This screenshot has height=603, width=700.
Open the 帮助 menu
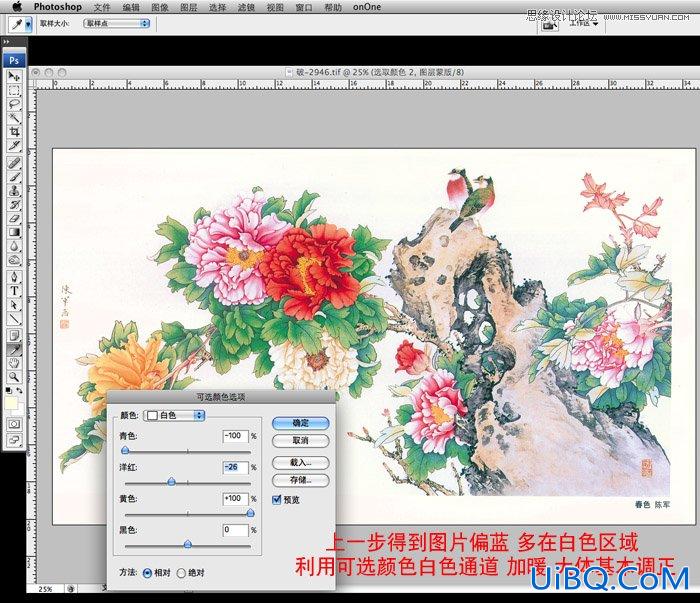point(333,7)
